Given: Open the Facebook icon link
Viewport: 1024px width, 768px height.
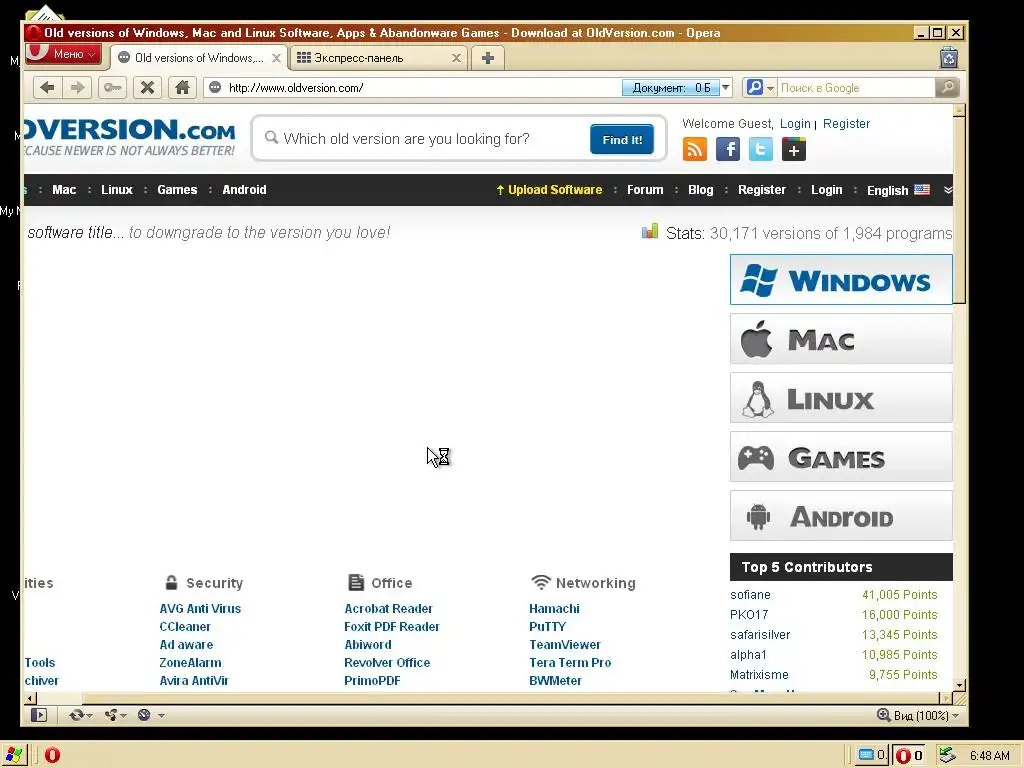Looking at the screenshot, I should tap(728, 150).
